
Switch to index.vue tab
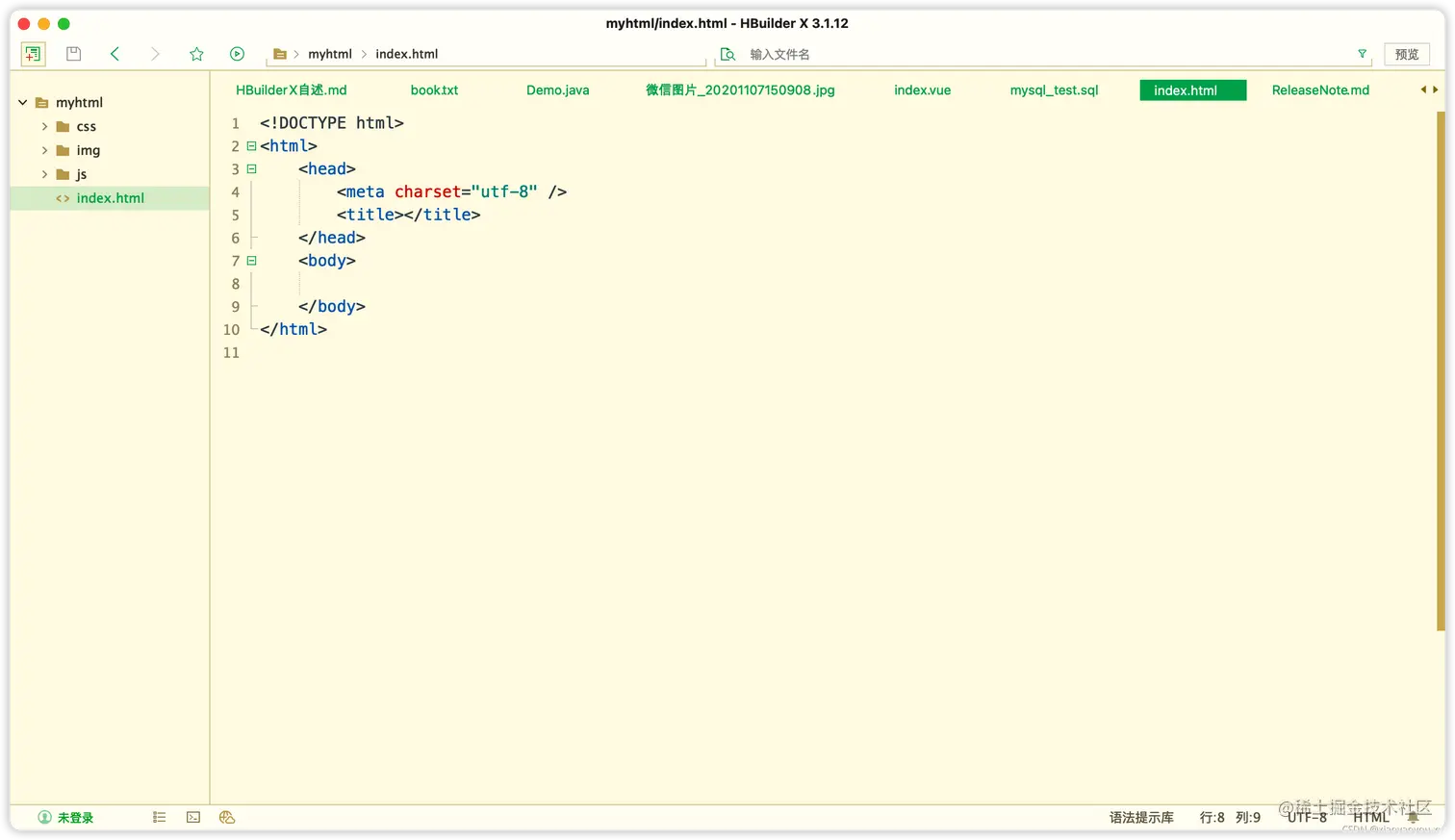tap(922, 90)
